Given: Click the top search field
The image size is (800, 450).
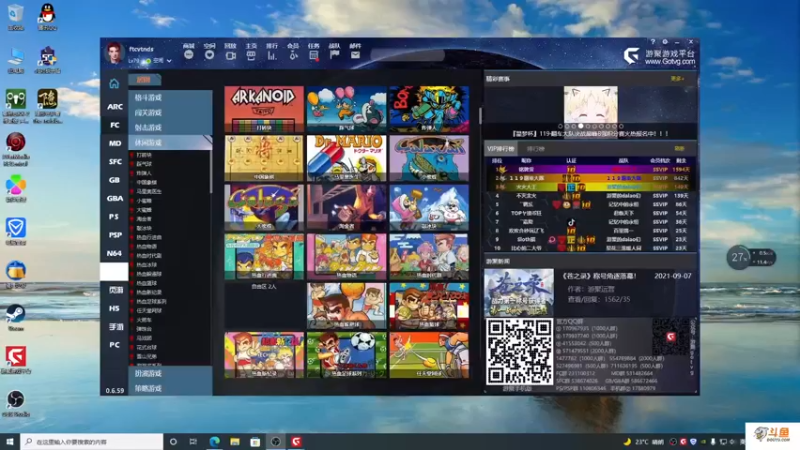Looking at the screenshot, I should 408,55.
